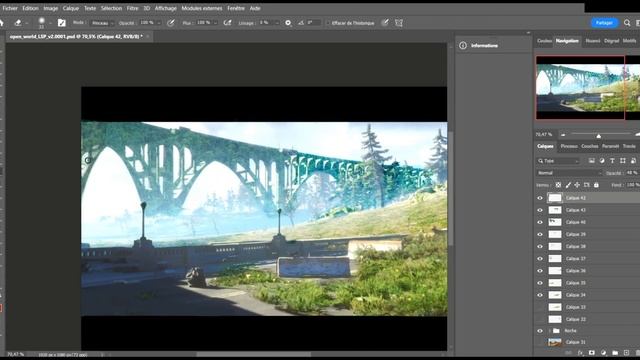Click the zoom out icon in Navigator
Screen dimensions: 640x360
pos(563,134)
